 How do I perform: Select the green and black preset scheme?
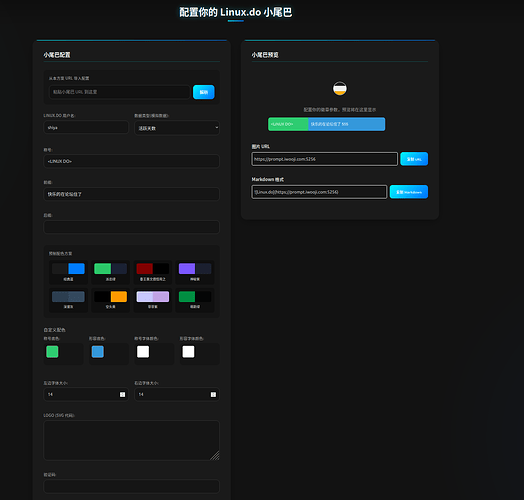tap(195, 300)
